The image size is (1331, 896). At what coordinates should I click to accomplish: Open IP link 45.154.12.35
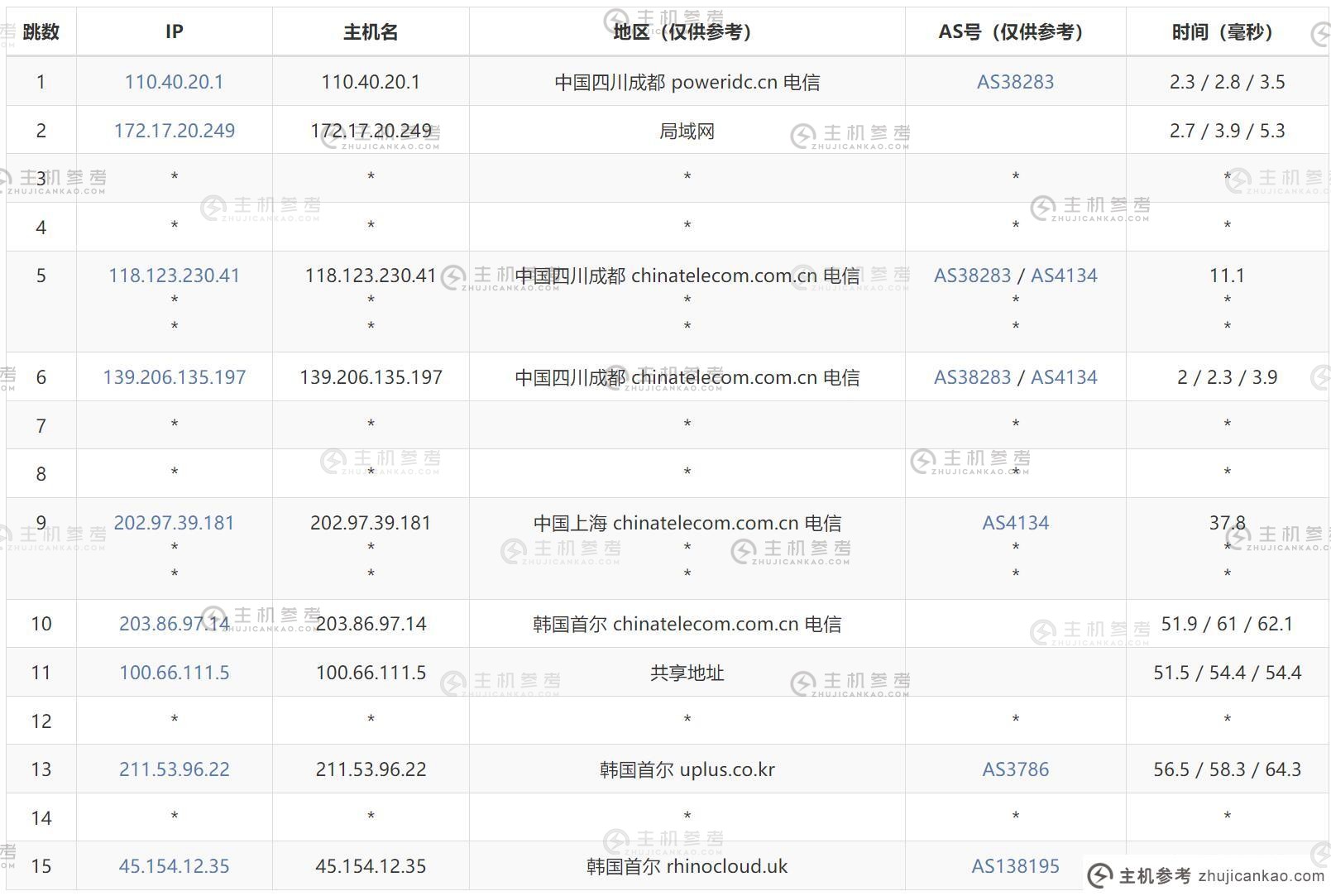(174, 866)
